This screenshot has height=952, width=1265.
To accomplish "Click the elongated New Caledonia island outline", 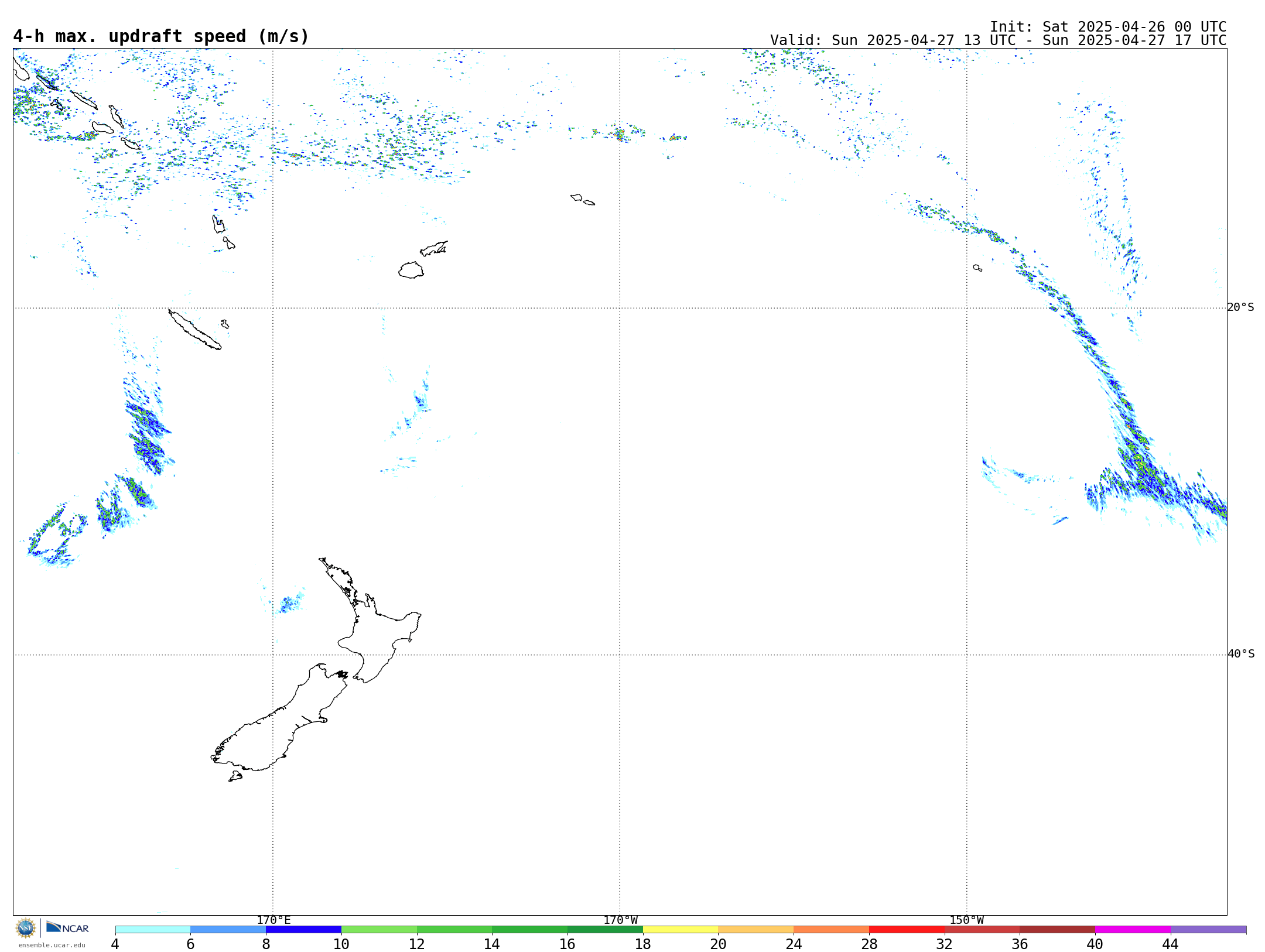I will [x=195, y=330].
